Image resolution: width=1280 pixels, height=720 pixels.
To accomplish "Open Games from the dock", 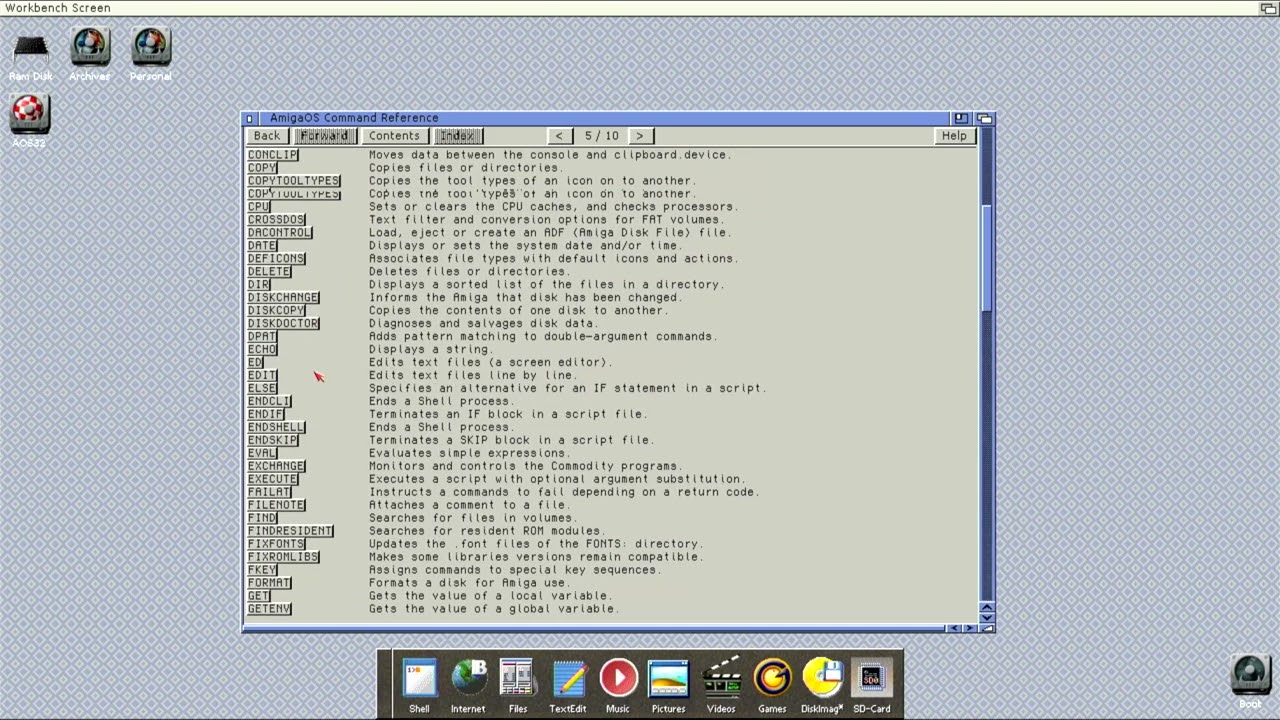I will pyautogui.click(x=772, y=687).
